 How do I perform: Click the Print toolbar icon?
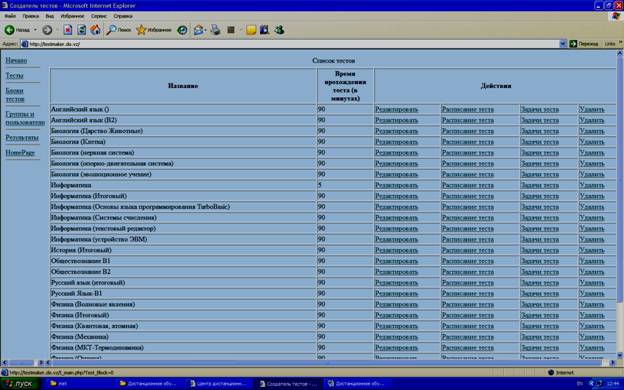[215, 30]
